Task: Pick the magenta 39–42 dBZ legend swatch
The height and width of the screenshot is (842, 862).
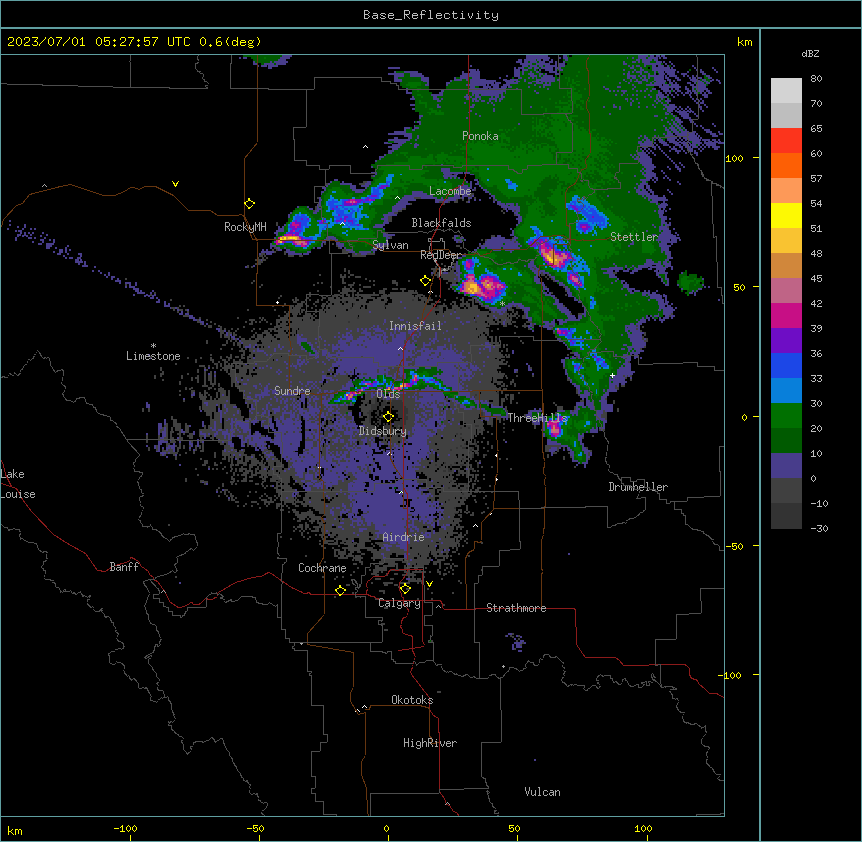Action: pos(786,315)
